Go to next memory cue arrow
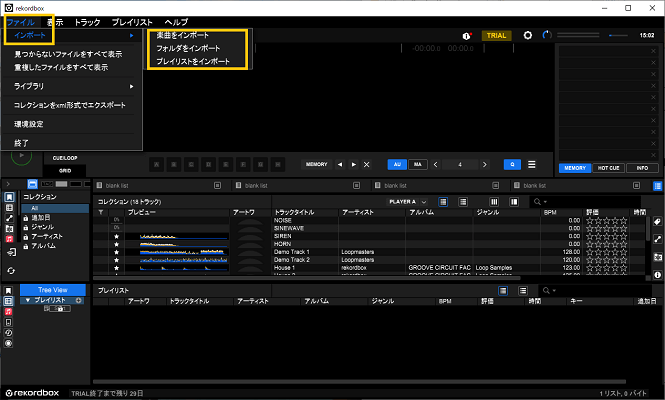Image resolution: width=665 pixels, height=400 pixels. 353,165
